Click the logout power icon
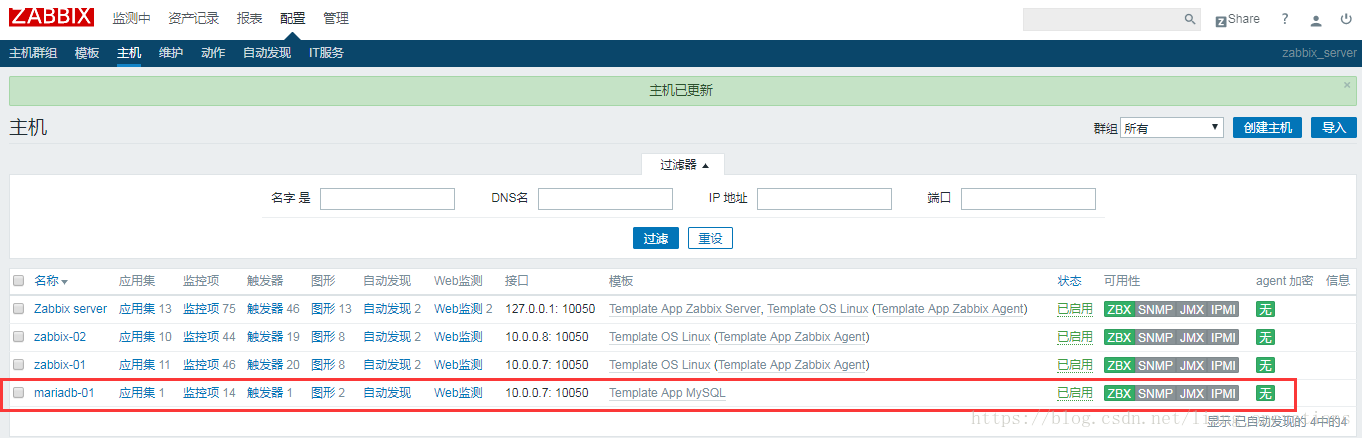 1345,20
